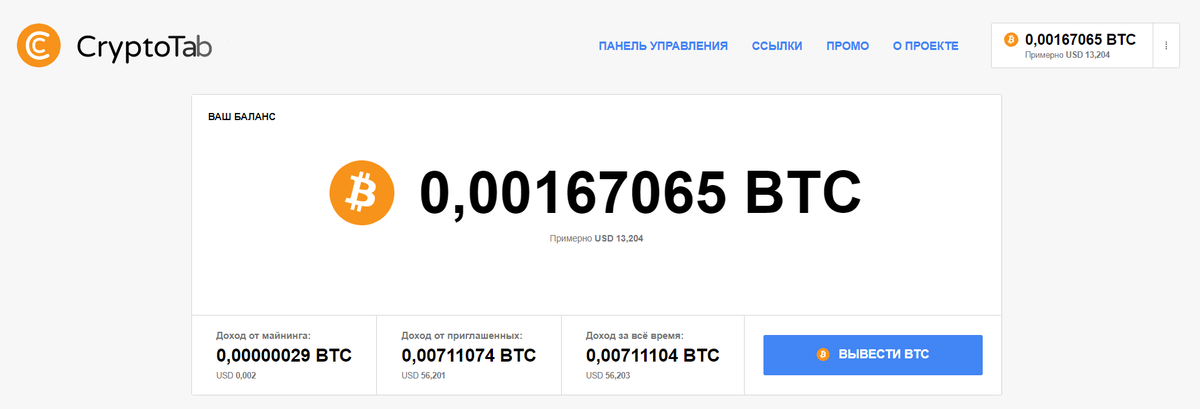Click the large orange Bitcoin icon

click(357, 193)
